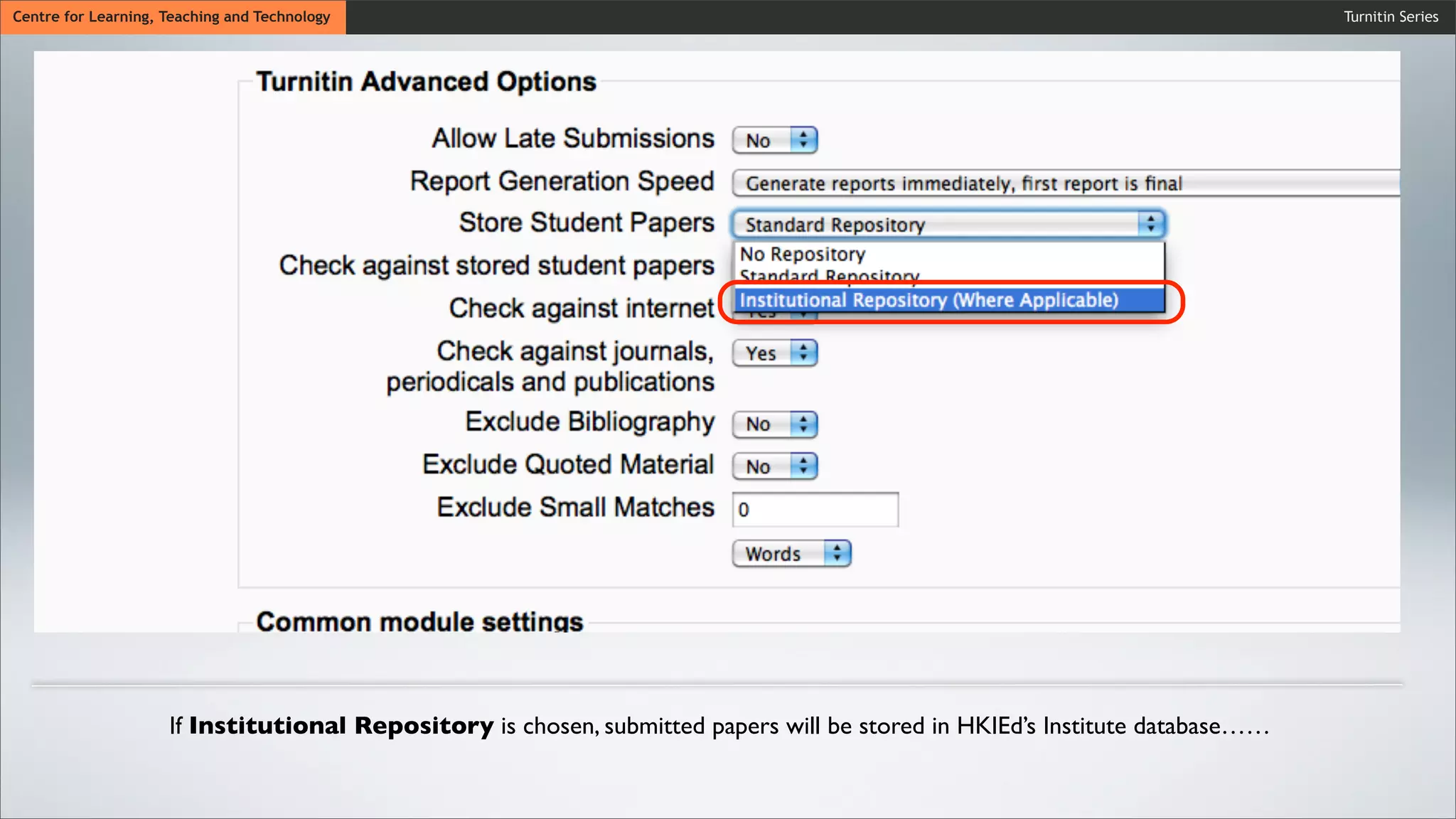Click the Common module settings heading

(x=419, y=621)
